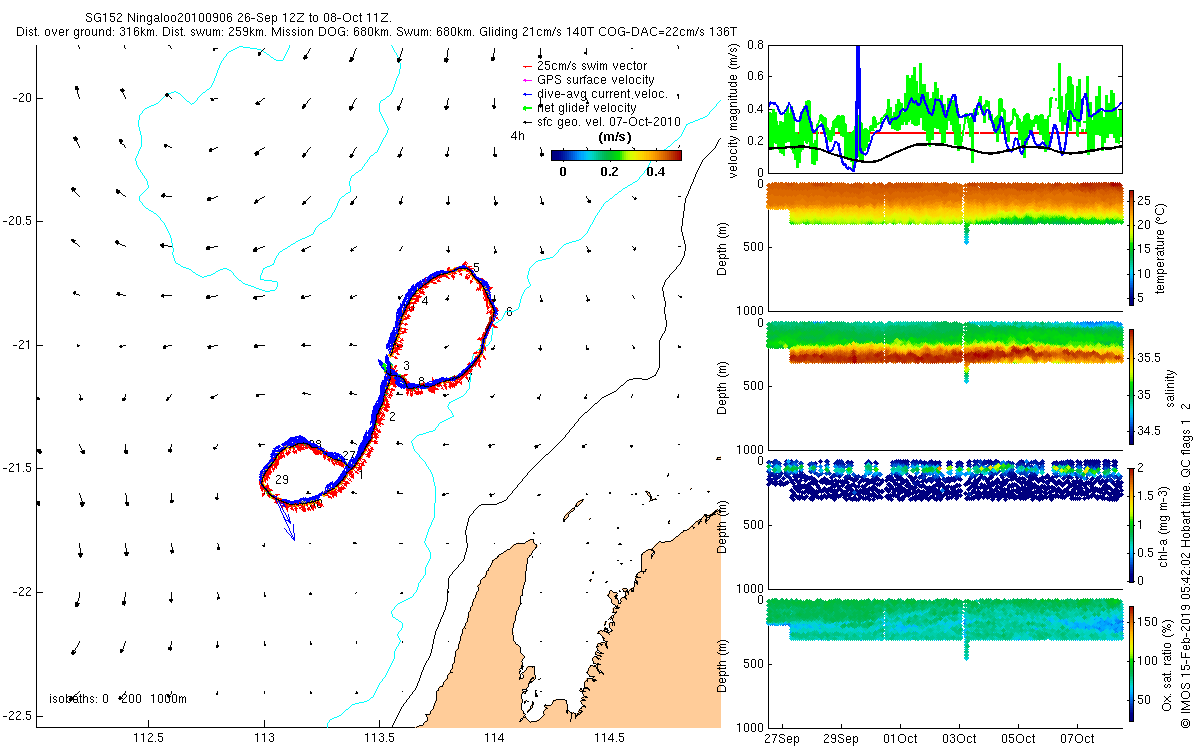Click the '4h' label near the legend
Screen dimensions: 1200x750
(x=517, y=134)
